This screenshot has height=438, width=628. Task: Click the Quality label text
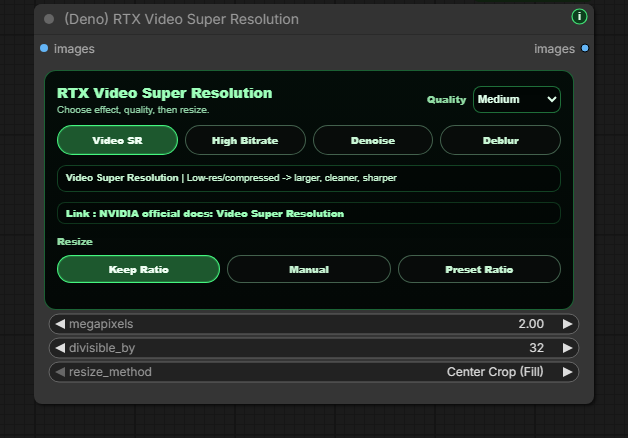[446, 100]
